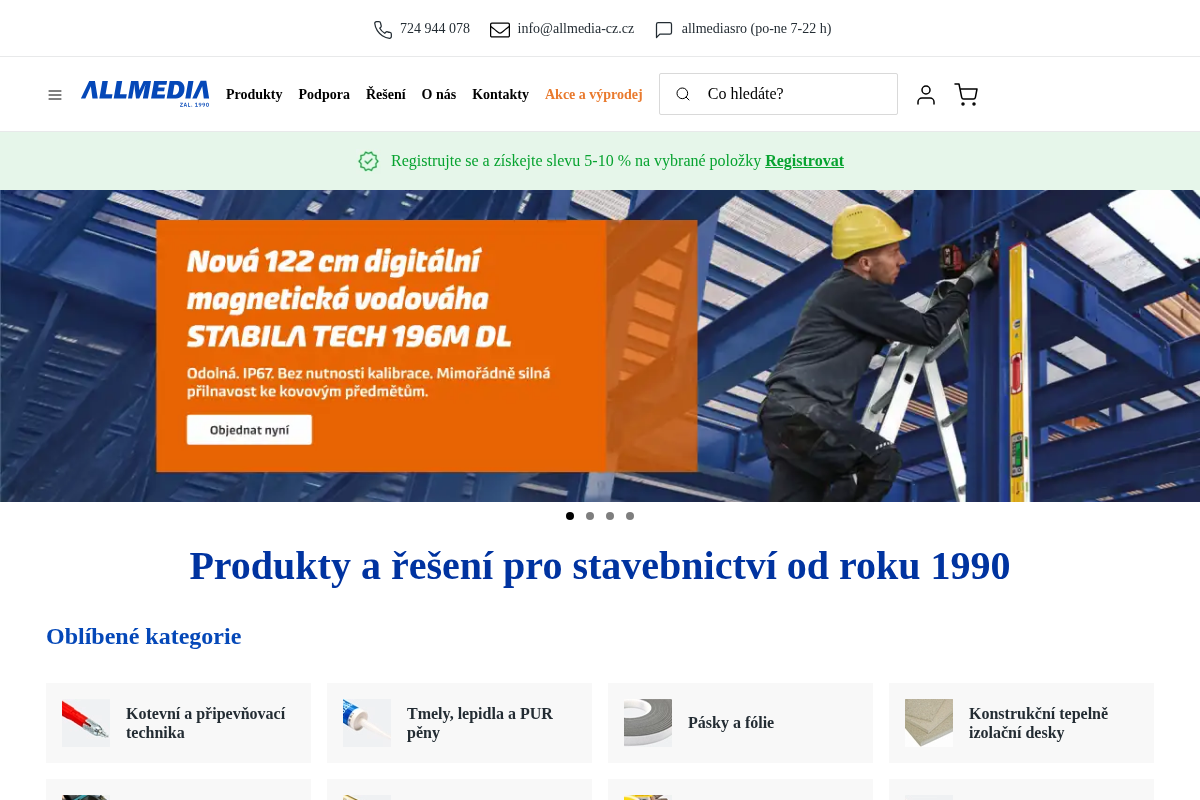
Task: Select the first carousel dot
Action: coord(570,516)
